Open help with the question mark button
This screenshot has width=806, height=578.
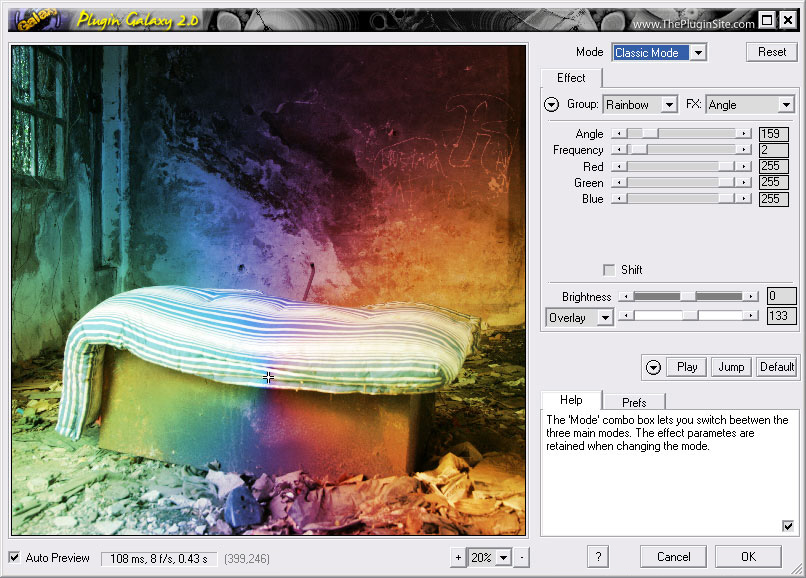tap(598, 557)
